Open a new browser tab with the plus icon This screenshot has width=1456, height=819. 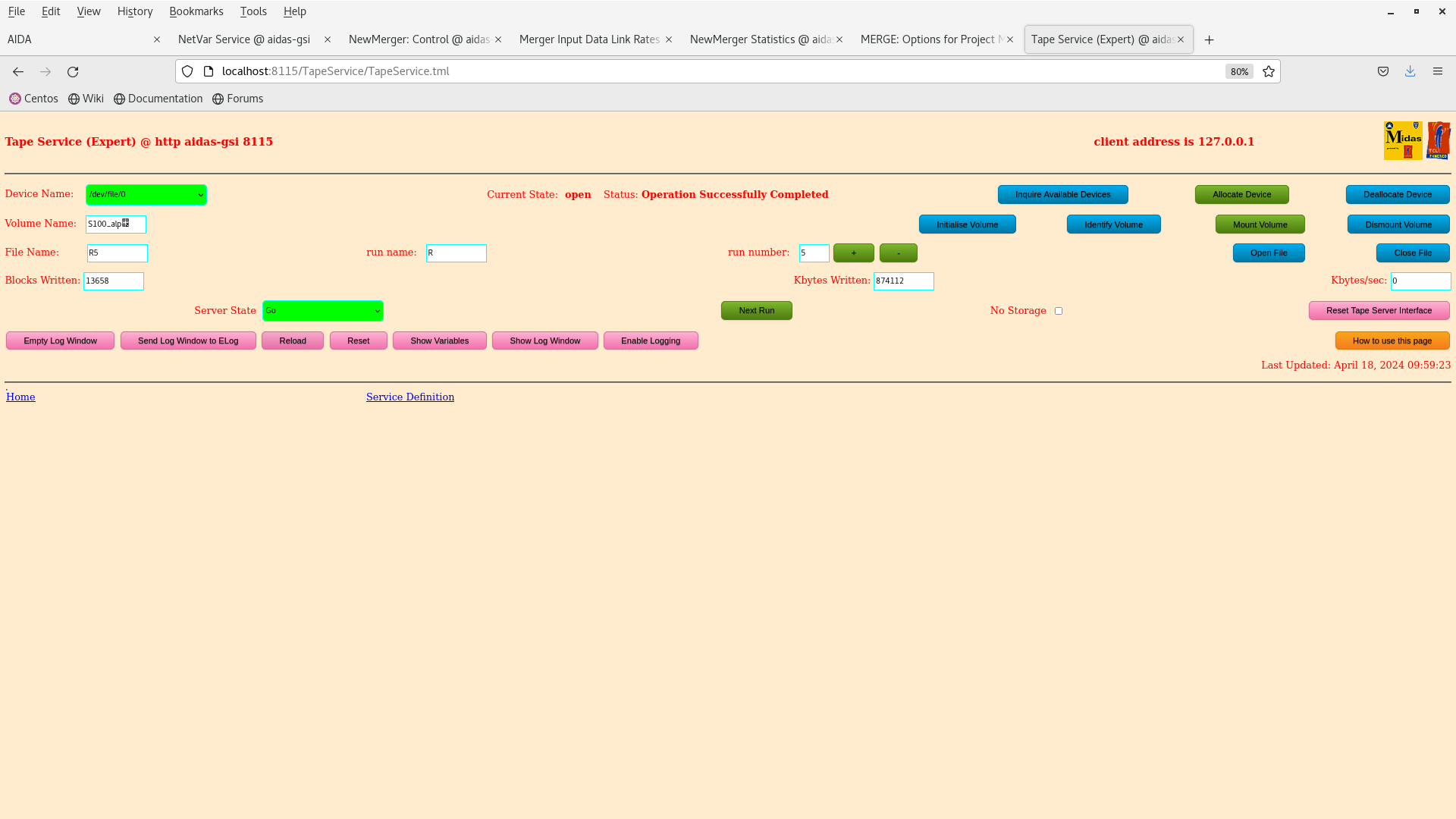[1209, 39]
